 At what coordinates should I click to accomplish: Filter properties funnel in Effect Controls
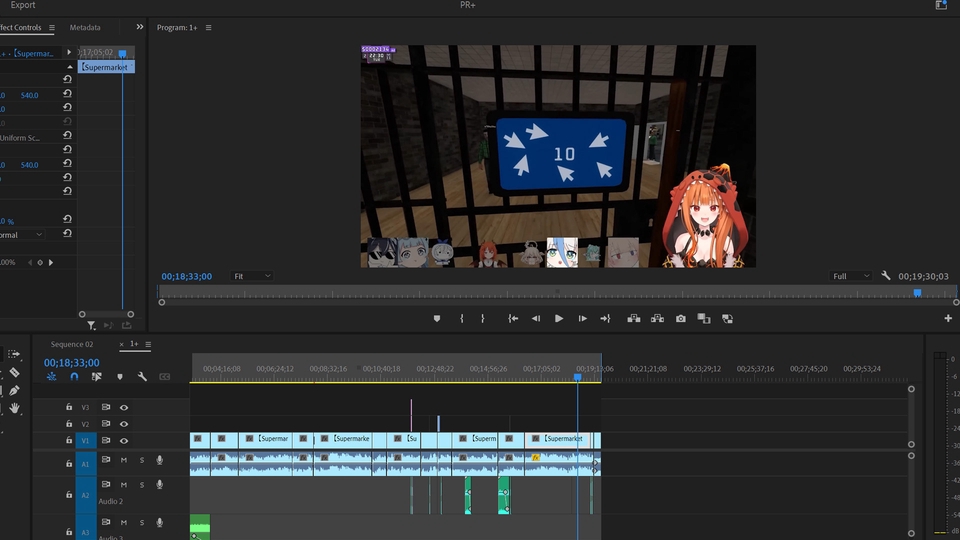(91, 325)
